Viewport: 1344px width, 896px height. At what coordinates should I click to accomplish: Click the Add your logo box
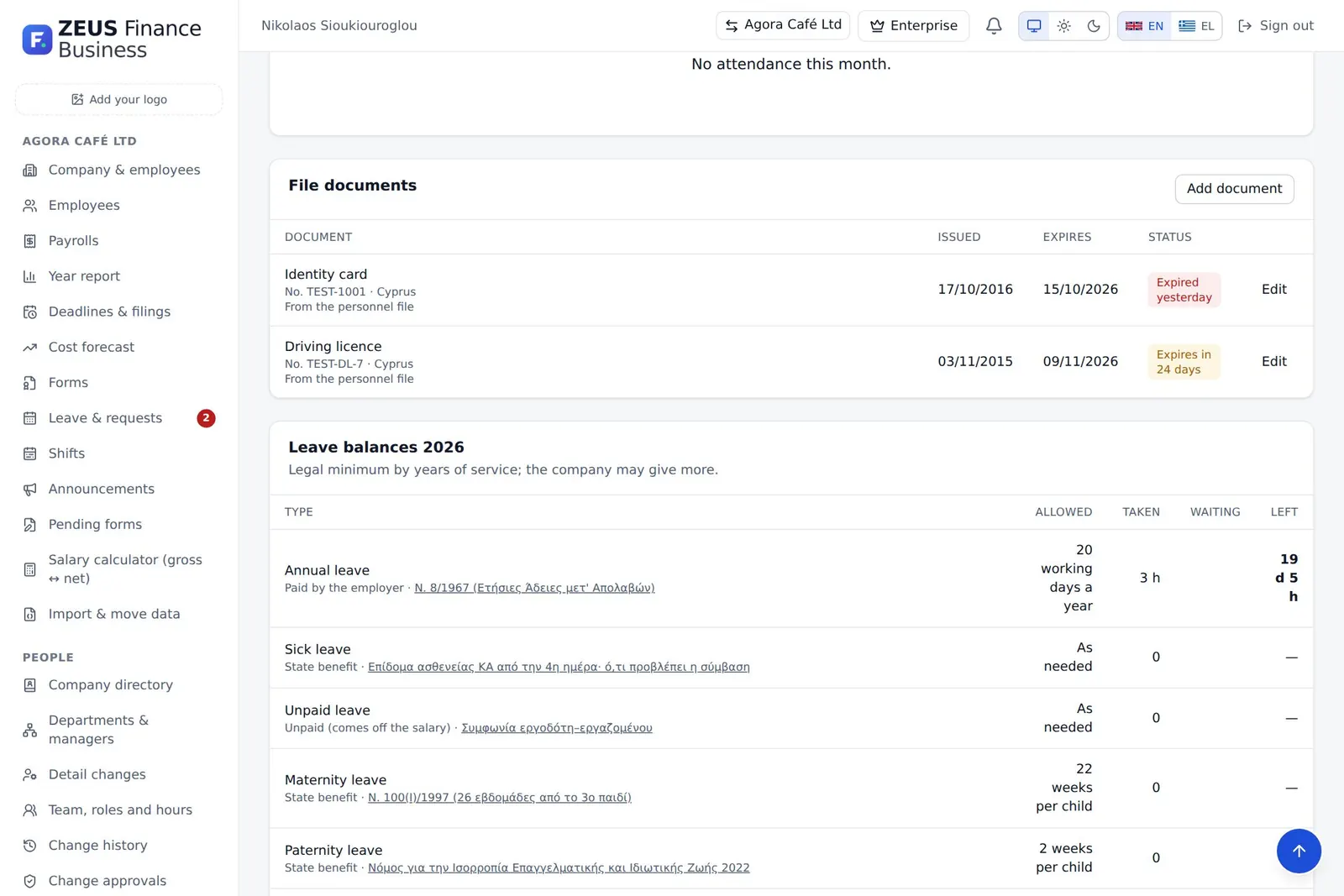pos(118,99)
